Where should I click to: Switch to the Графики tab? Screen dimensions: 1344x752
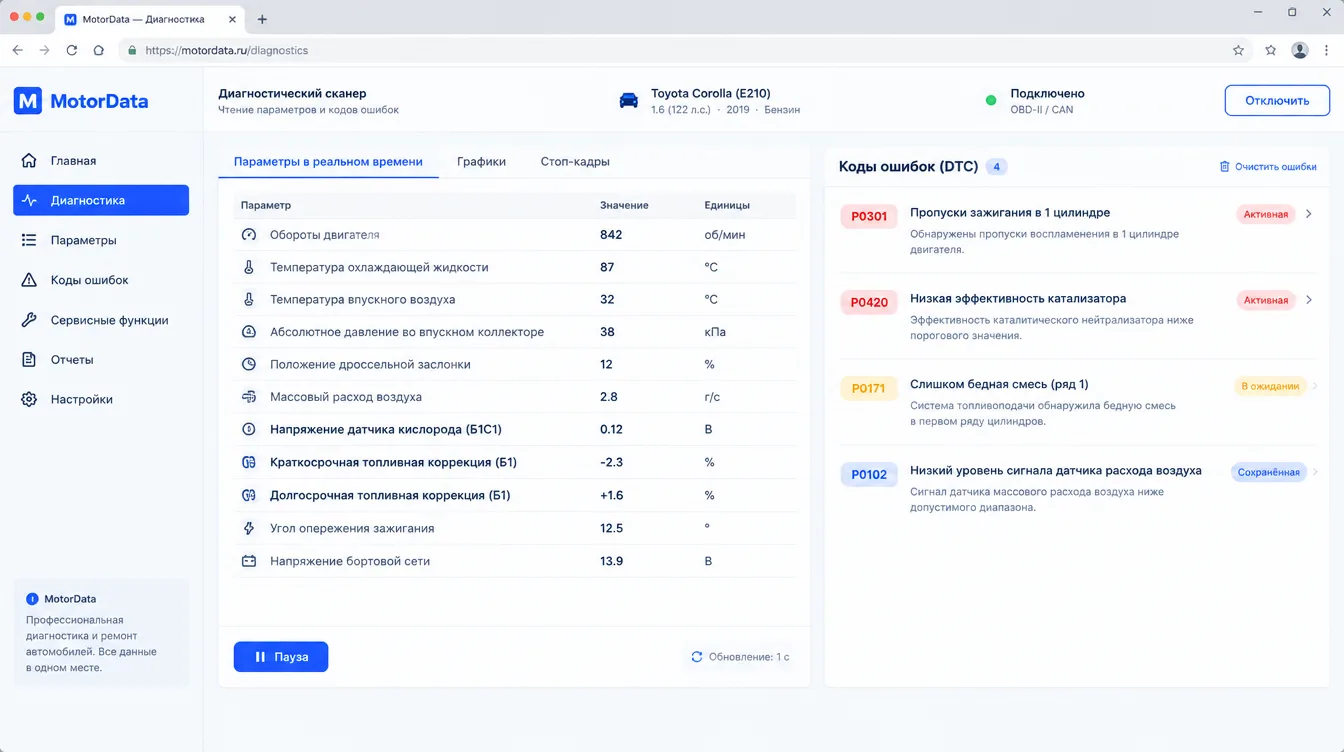click(x=481, y=161)
